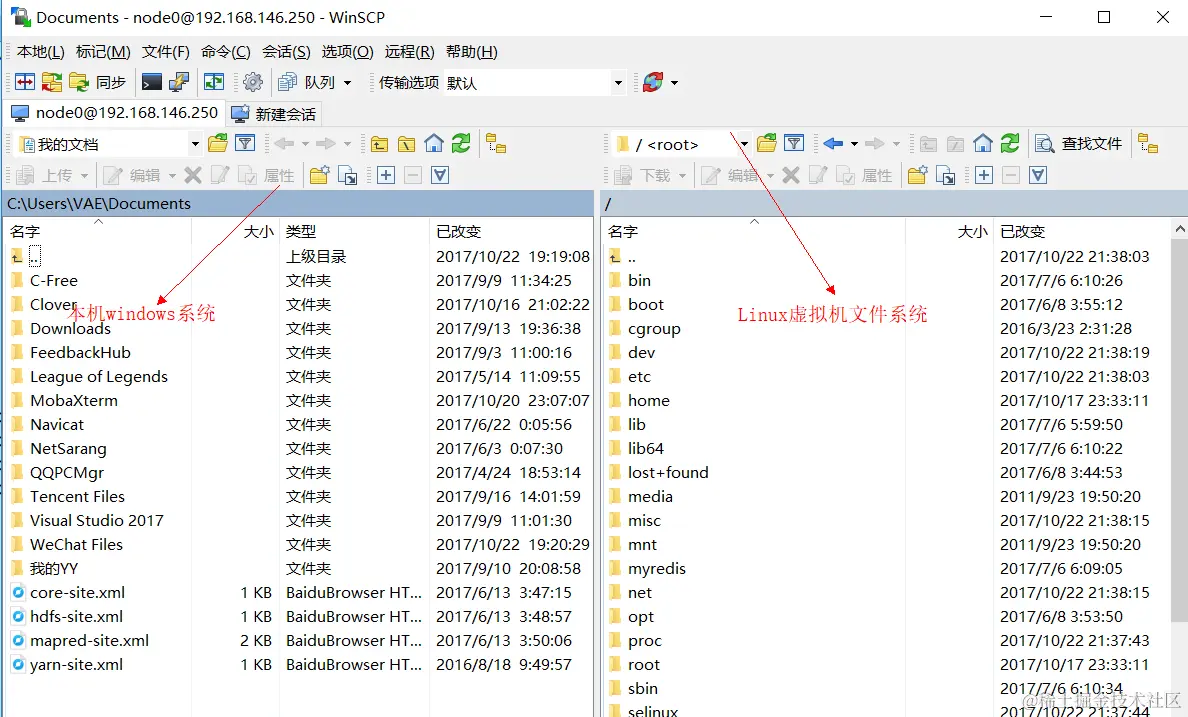1188x717 pixels.
Task: Open the 远程(R) menu
Action: [x=410, y=52]
